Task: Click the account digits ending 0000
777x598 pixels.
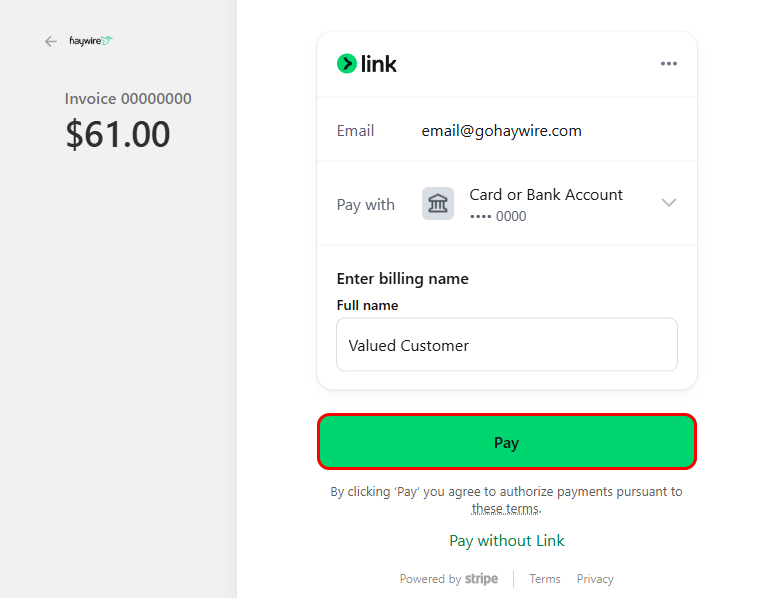Action: click(x=498, y=217)
